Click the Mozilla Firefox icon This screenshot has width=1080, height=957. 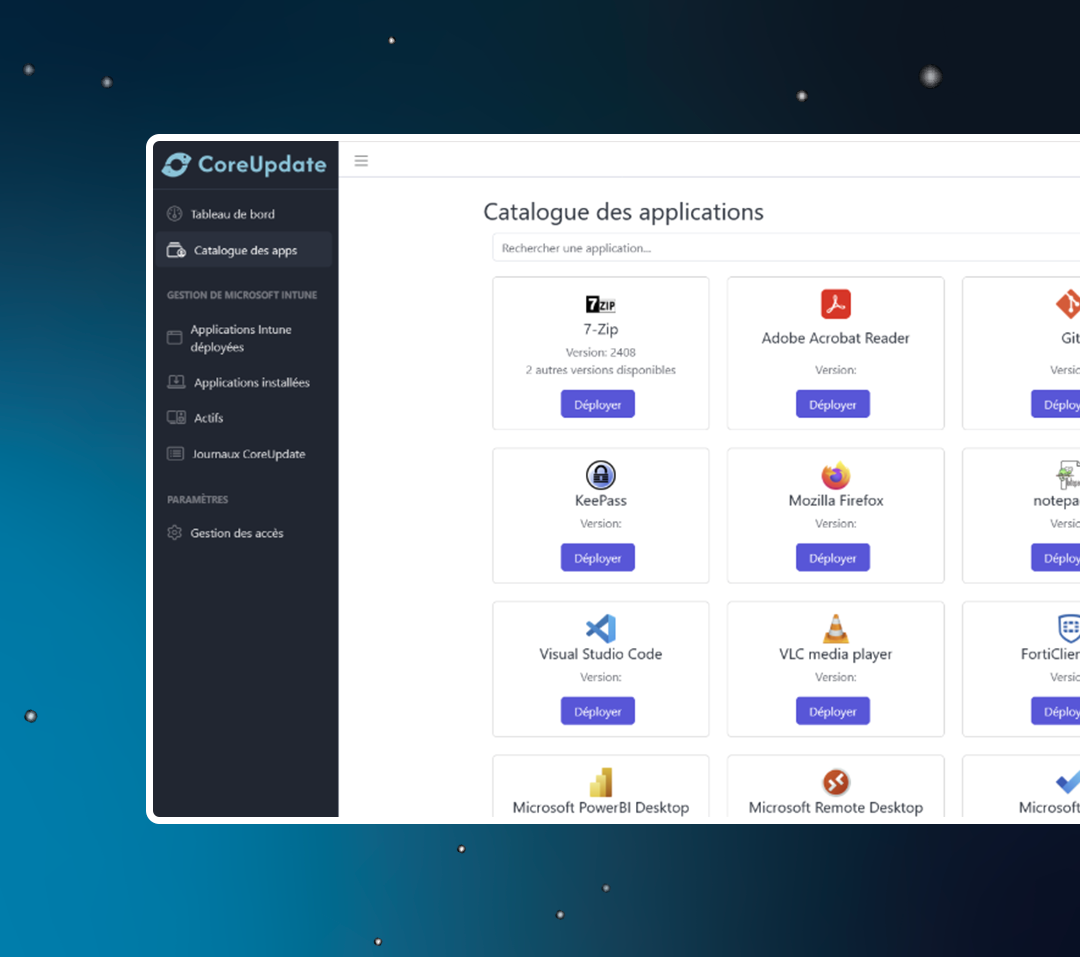click(x=835, y=475)
